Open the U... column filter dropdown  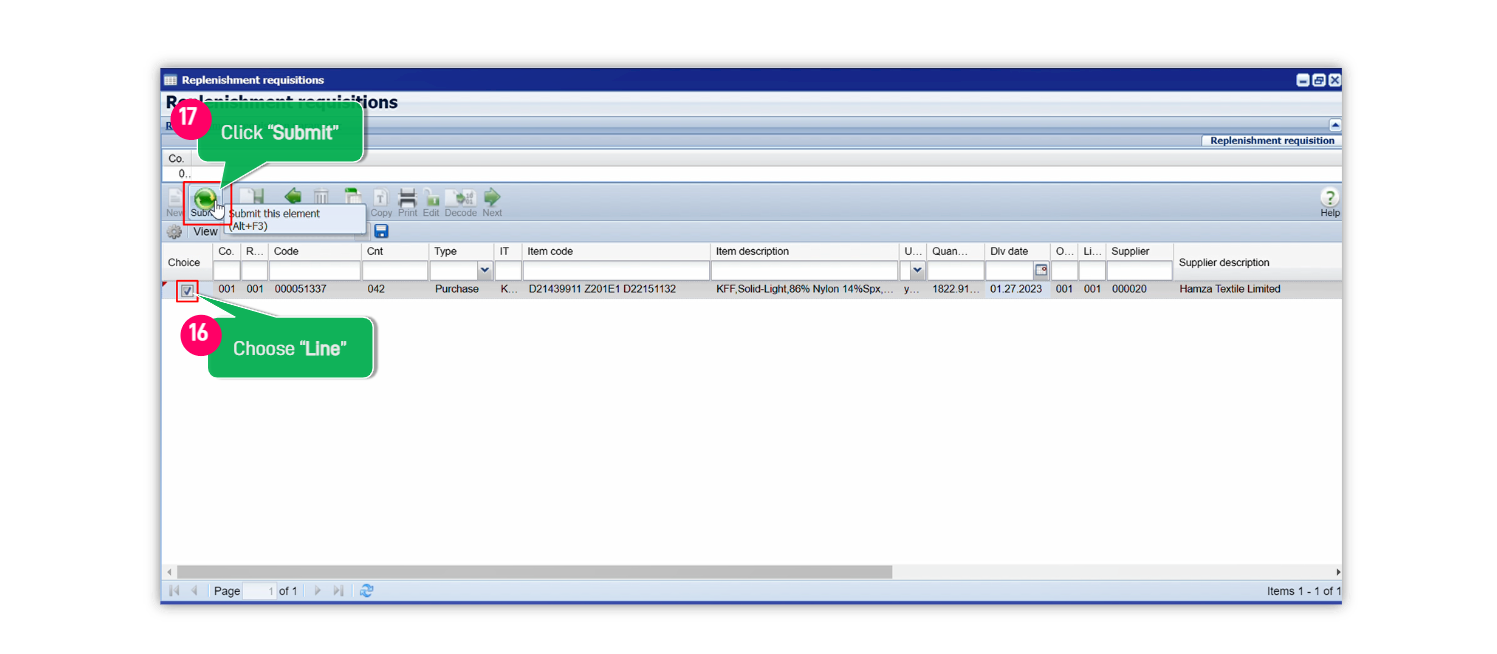coord(917,270)
